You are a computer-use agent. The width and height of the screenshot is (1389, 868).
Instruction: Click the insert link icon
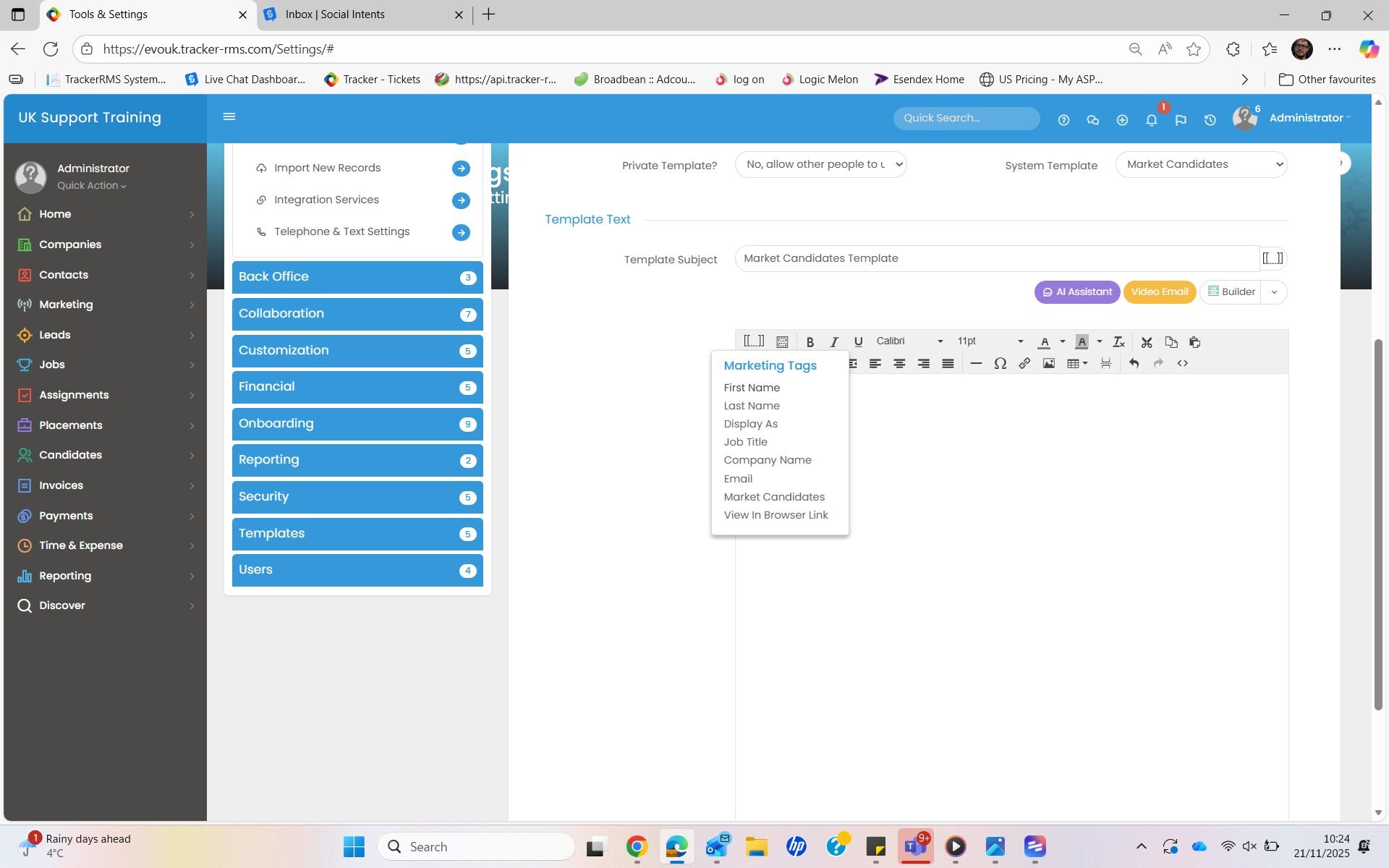tap(1024, 364)
